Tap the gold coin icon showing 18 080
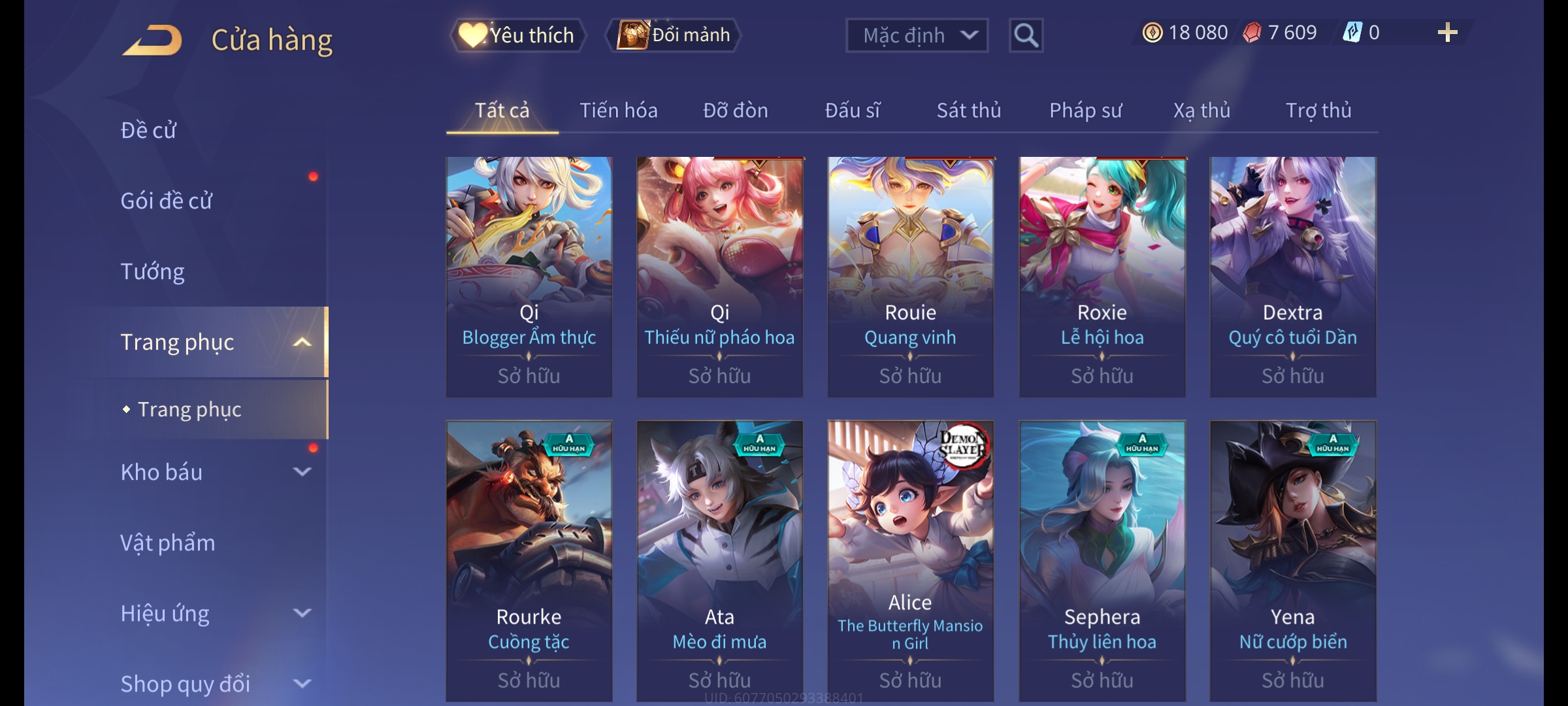The height and width of the screenshot is (706, 1568). (x=1152, y=33)
